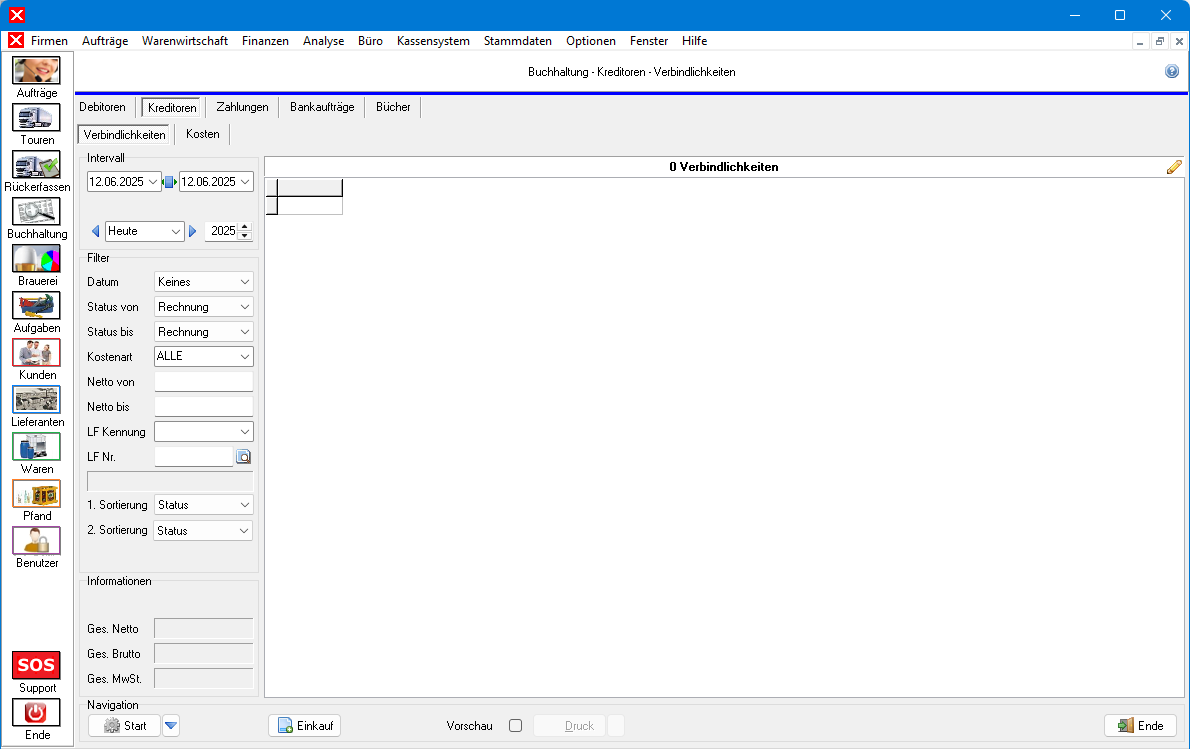This screenshot has width=1190, height=749.
Task: Click the Einkauf button
Action: 305,726
